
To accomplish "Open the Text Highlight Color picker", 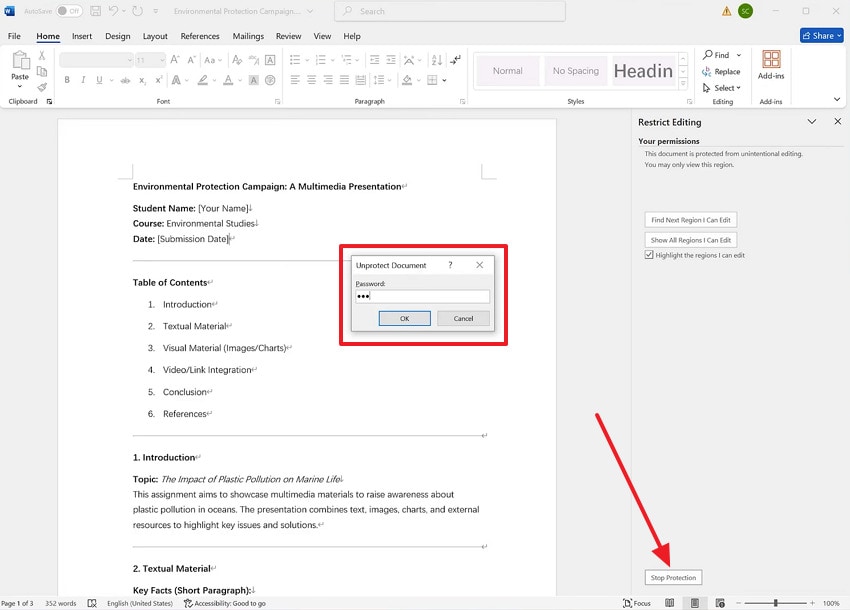I will point(202,80).
